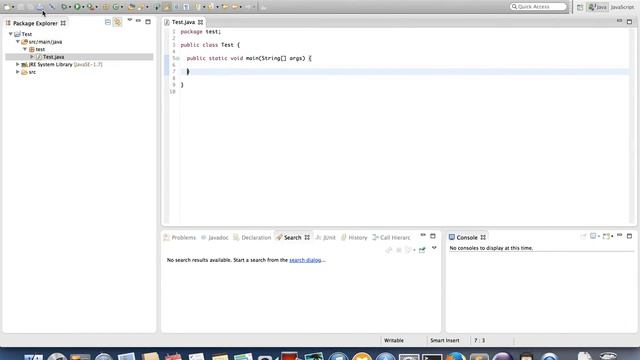640x360 pixels.
Task: Minimize the Package Explorer view
Action: tap(138, 20)
